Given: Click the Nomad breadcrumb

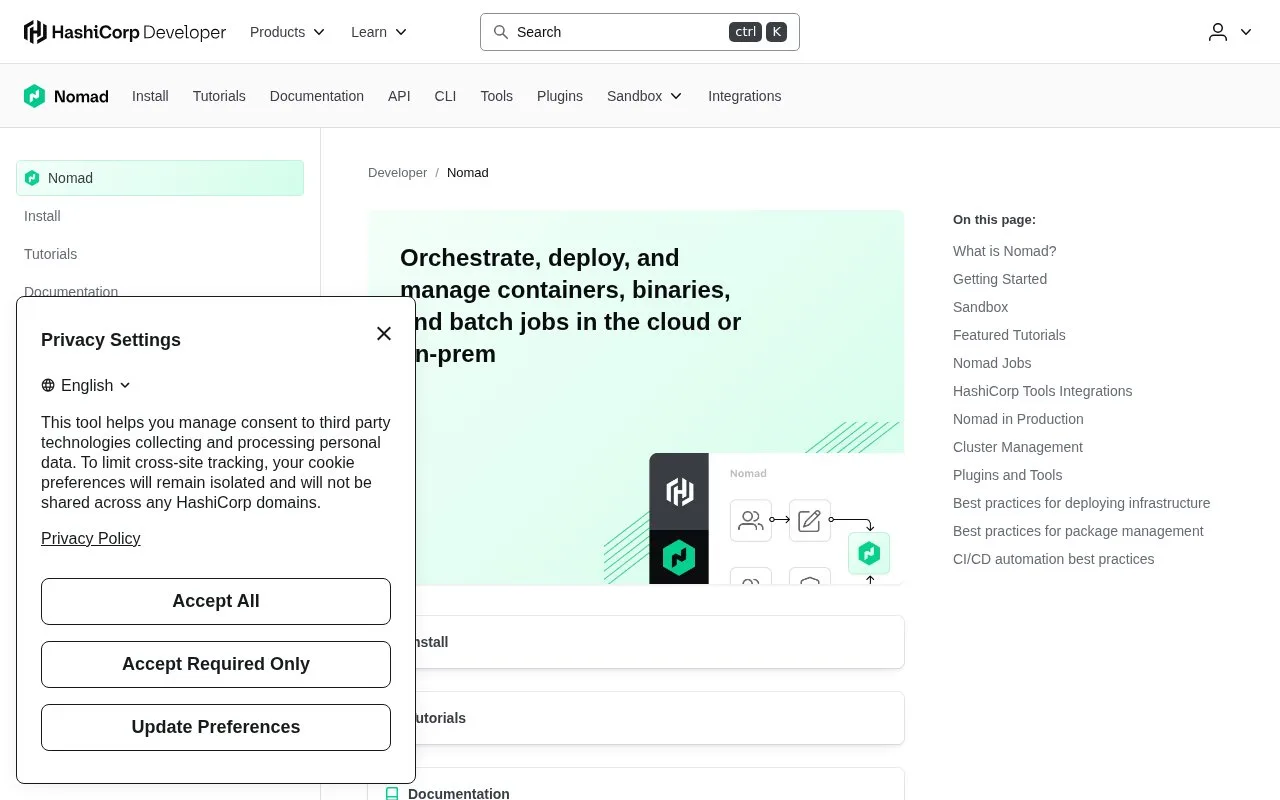Looking at the screenshot, I should coord(468,173).
